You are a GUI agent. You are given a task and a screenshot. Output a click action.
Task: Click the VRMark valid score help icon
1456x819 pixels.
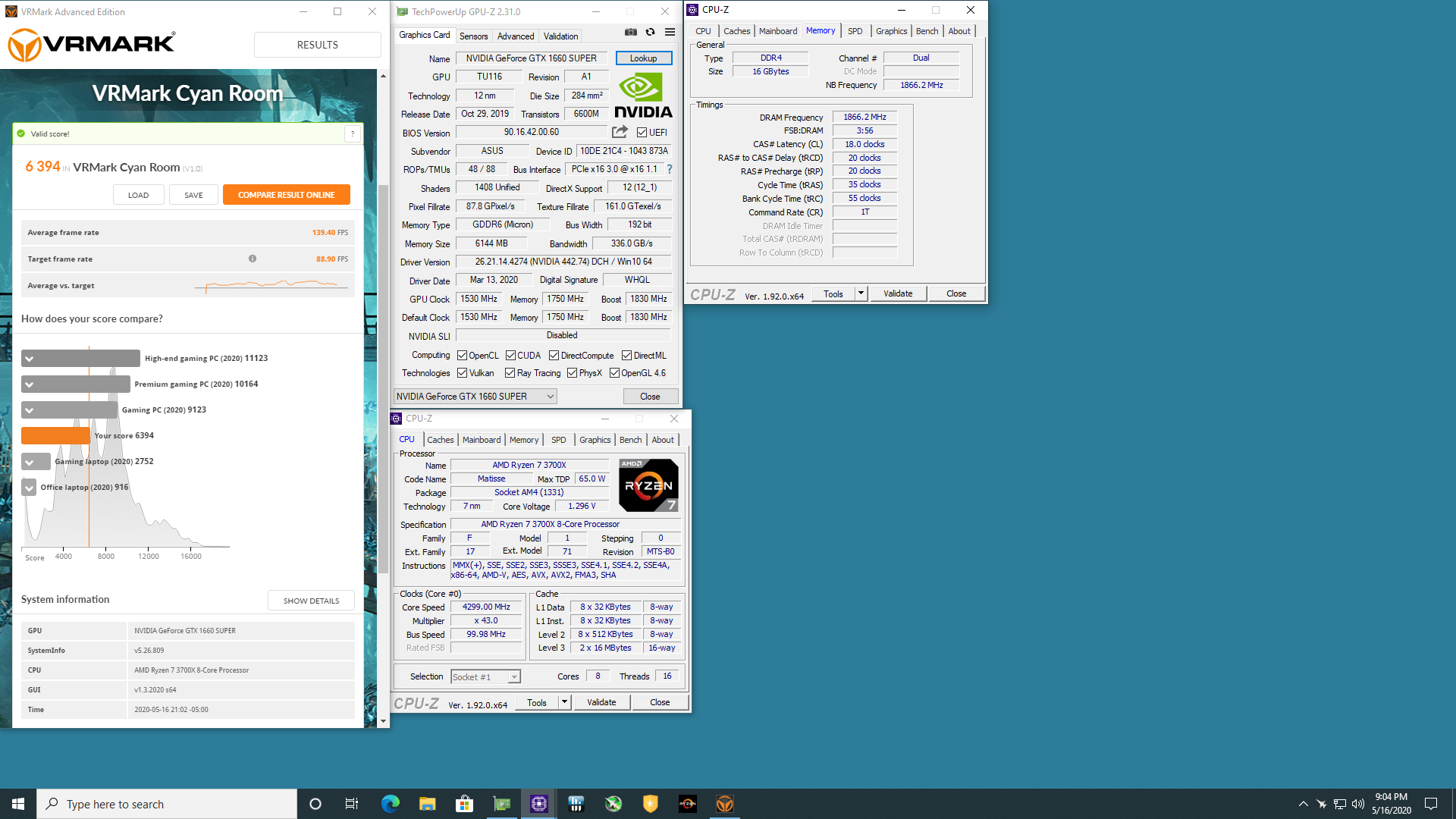point(352,134)
